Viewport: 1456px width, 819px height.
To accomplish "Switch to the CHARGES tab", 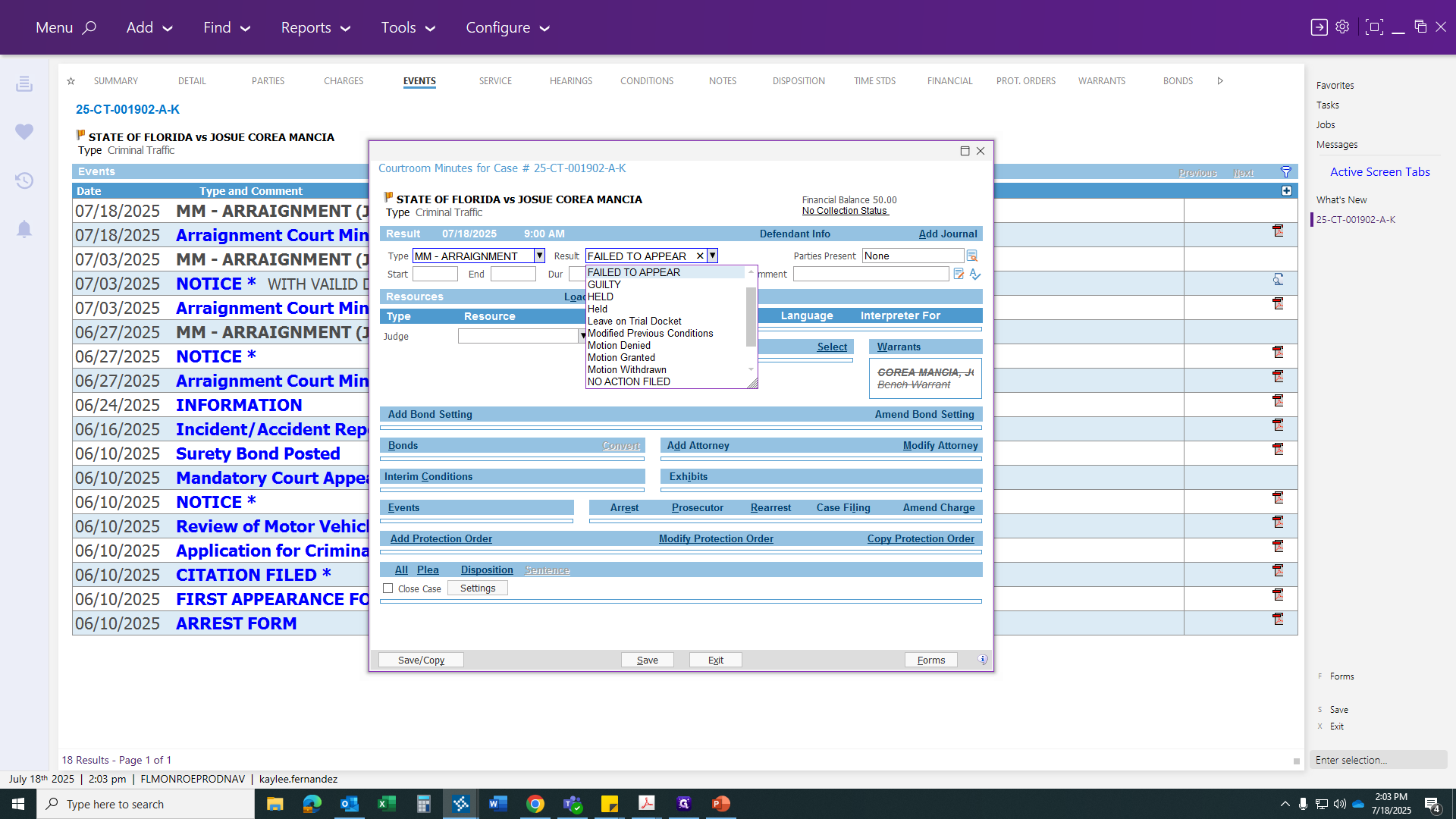I will [344, 81].
